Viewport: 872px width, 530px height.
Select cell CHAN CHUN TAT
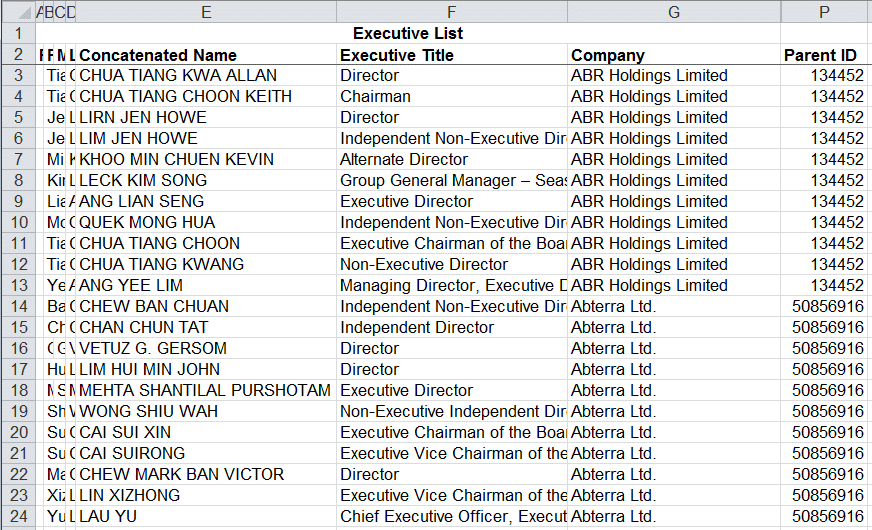click(206, 328)
